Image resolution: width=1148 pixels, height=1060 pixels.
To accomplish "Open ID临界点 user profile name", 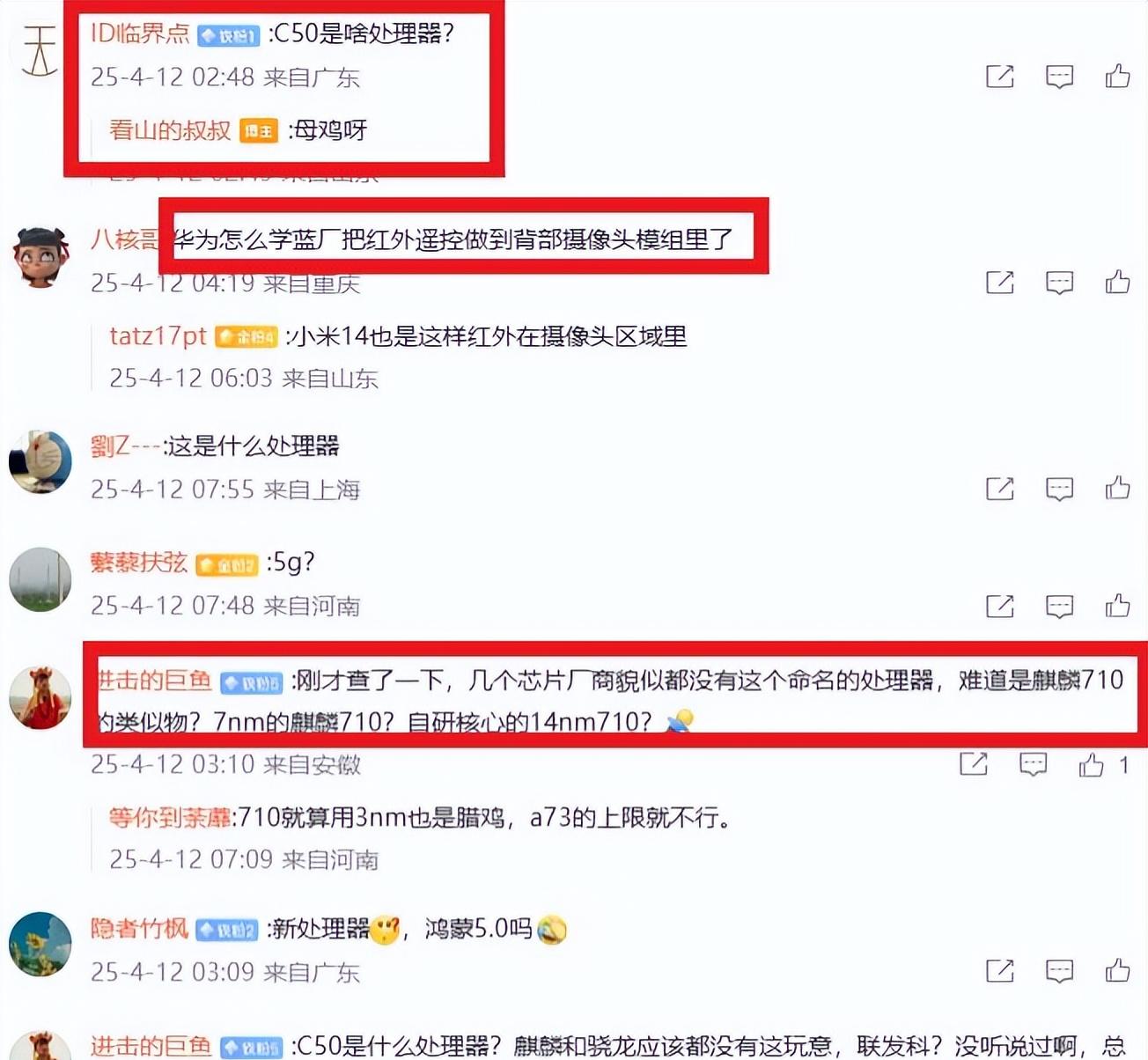I will tap(141, 33).
